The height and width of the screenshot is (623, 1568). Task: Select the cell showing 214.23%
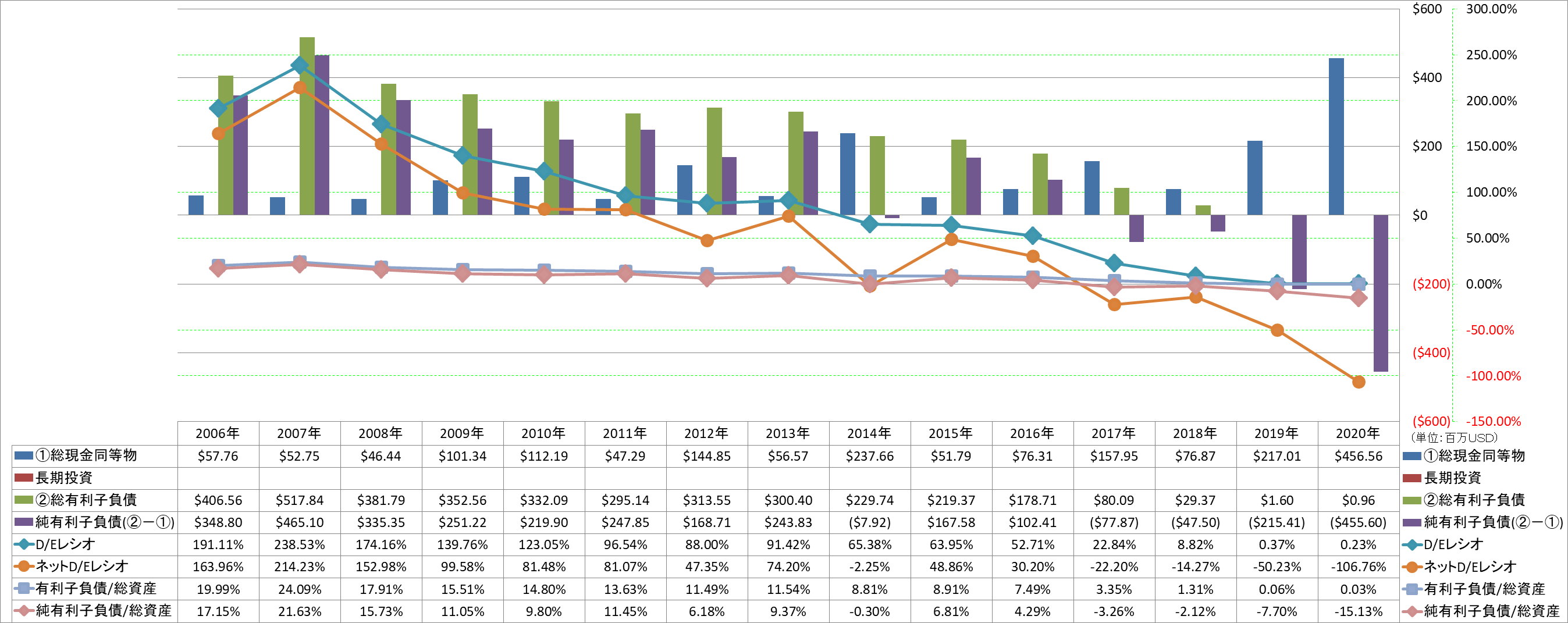coord(300,567)
